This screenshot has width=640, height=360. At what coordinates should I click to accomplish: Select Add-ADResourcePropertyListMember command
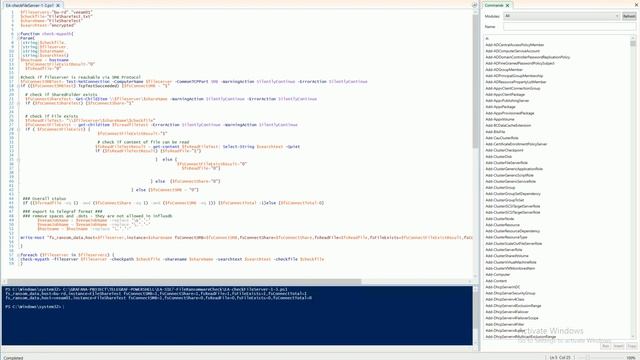tap(516, 82)
